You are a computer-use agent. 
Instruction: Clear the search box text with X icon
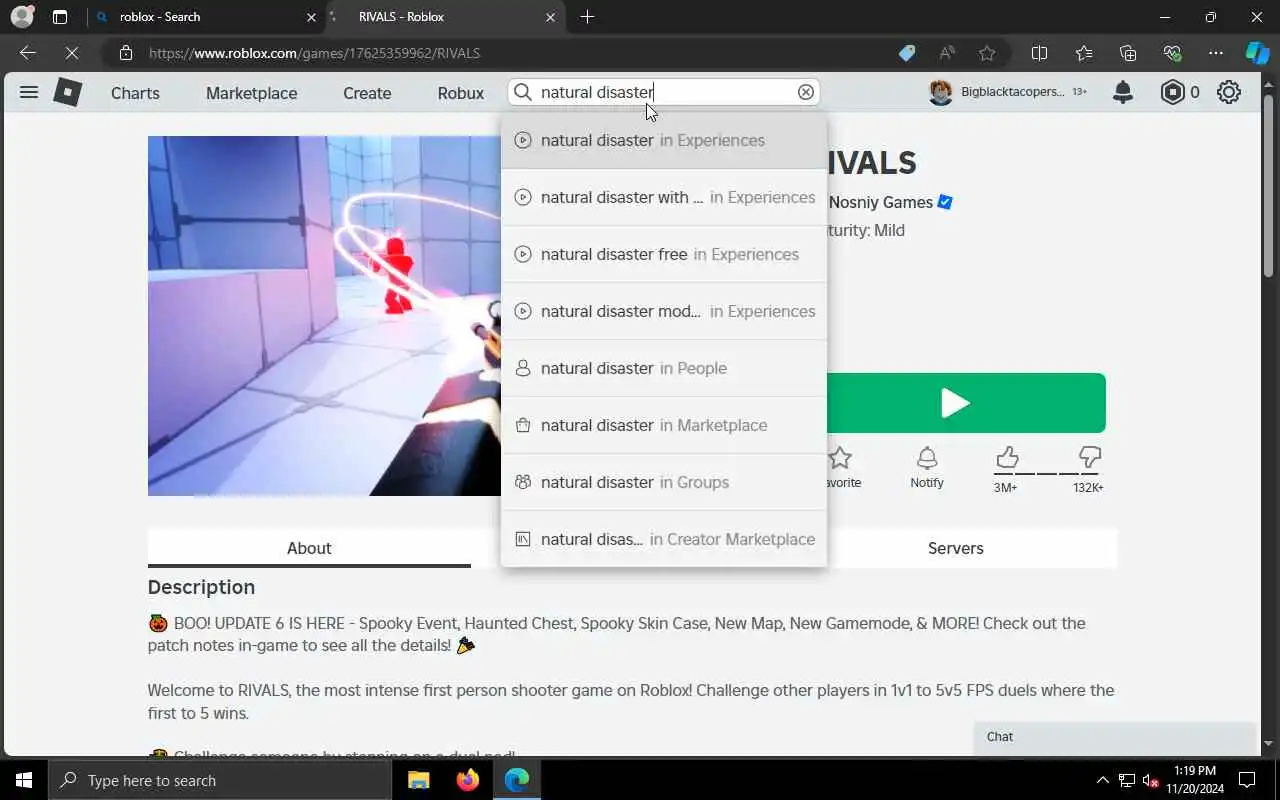tap(806, 92)
